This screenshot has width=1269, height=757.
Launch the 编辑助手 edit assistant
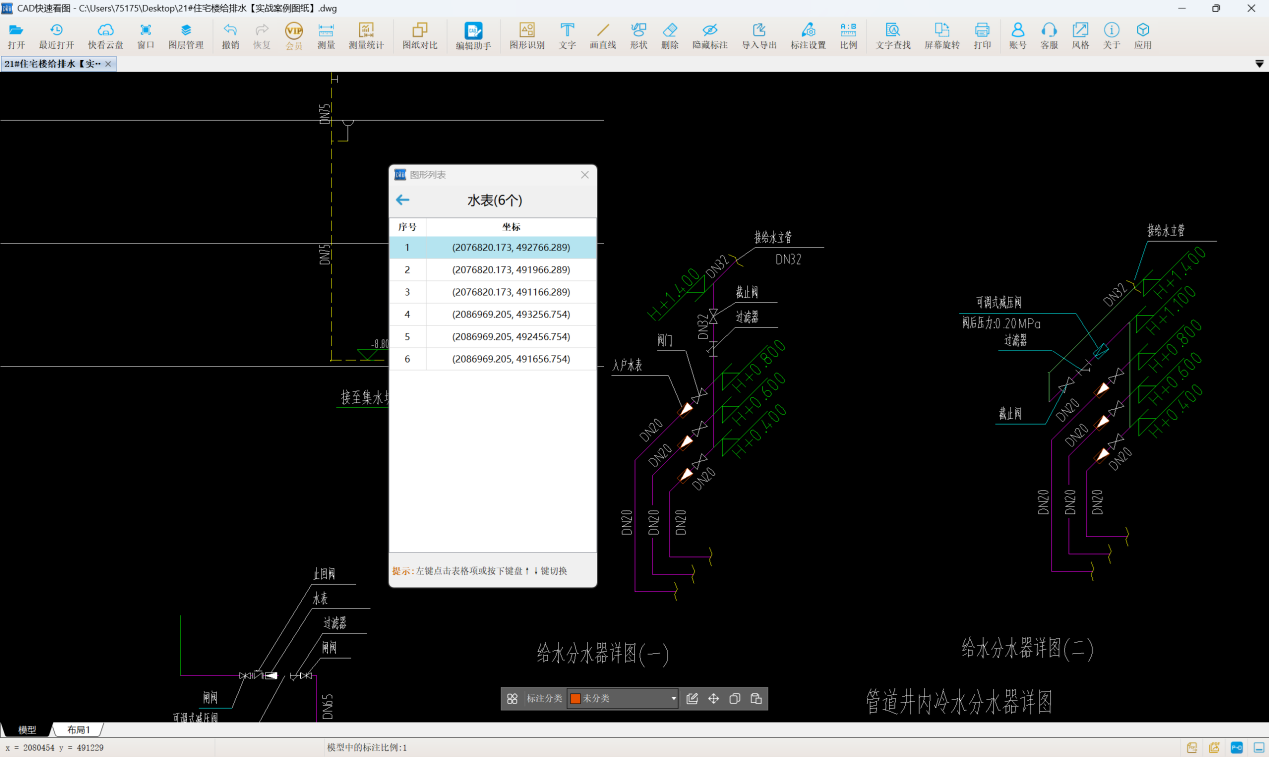(473, 36)
